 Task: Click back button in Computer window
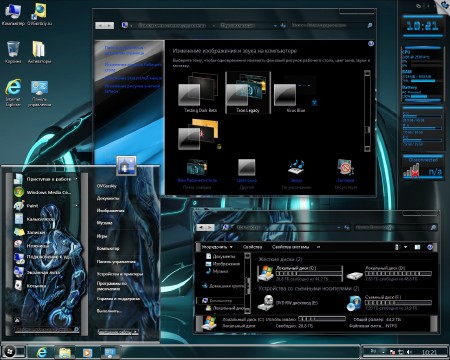pos(201,227)
